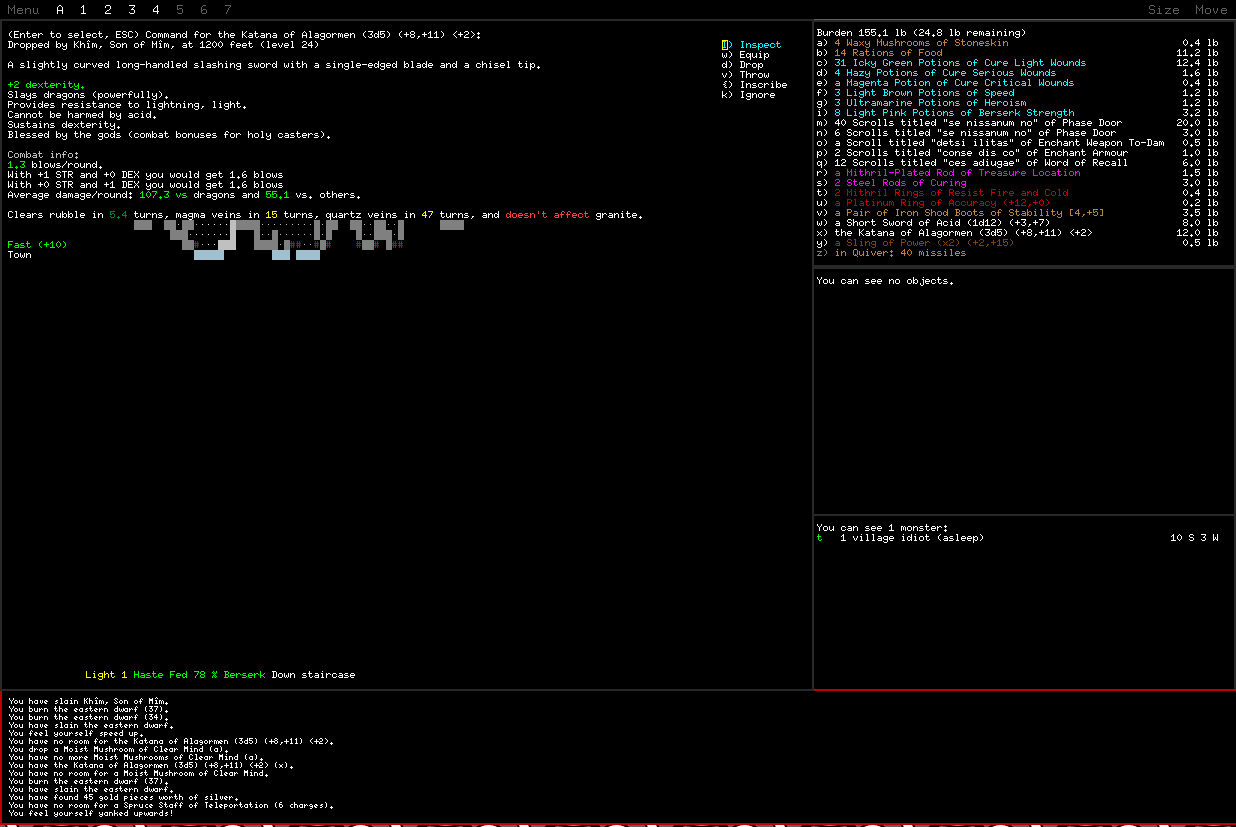The width and height of the screenshot is (1236, 827).
Task: Click 'You can see 1 monster' heading
Action: (882, 528)
